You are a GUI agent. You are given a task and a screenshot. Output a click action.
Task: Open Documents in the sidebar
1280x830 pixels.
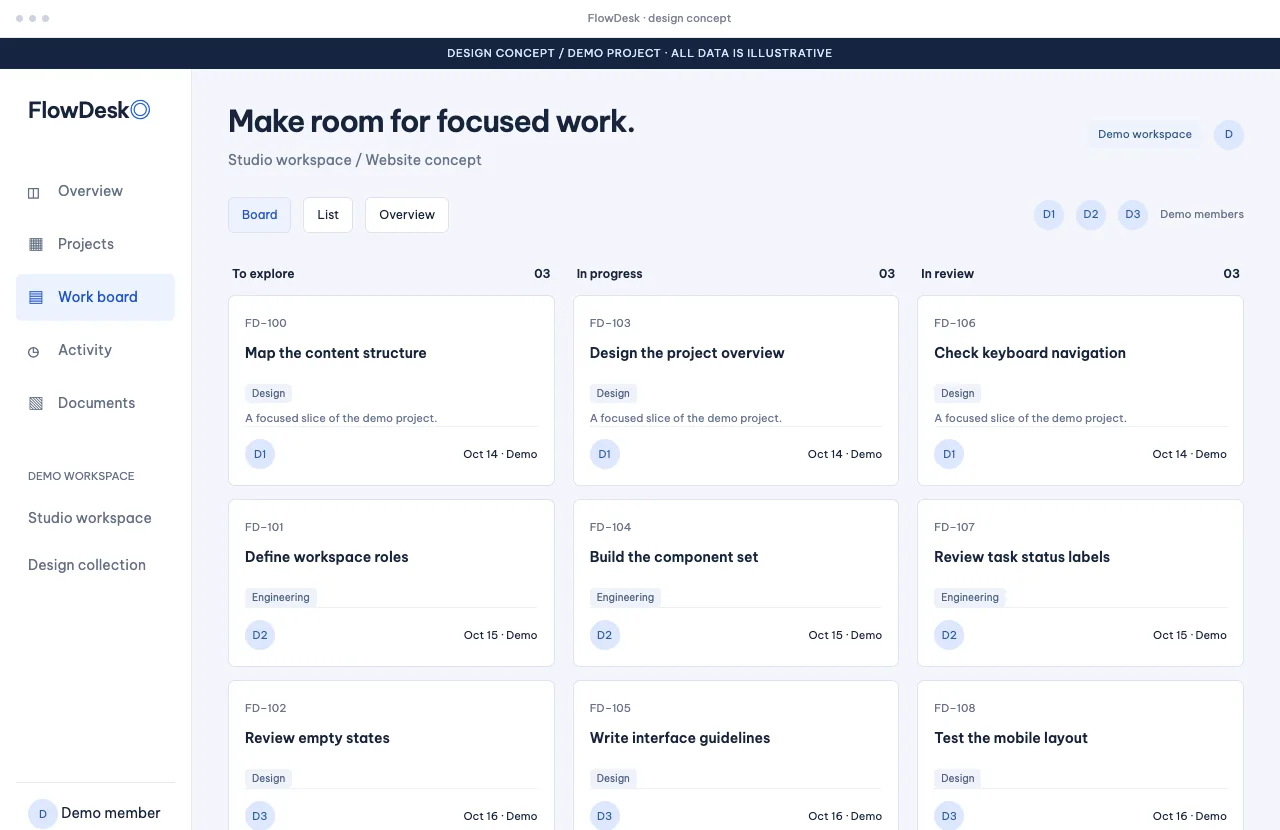(95, 403)
